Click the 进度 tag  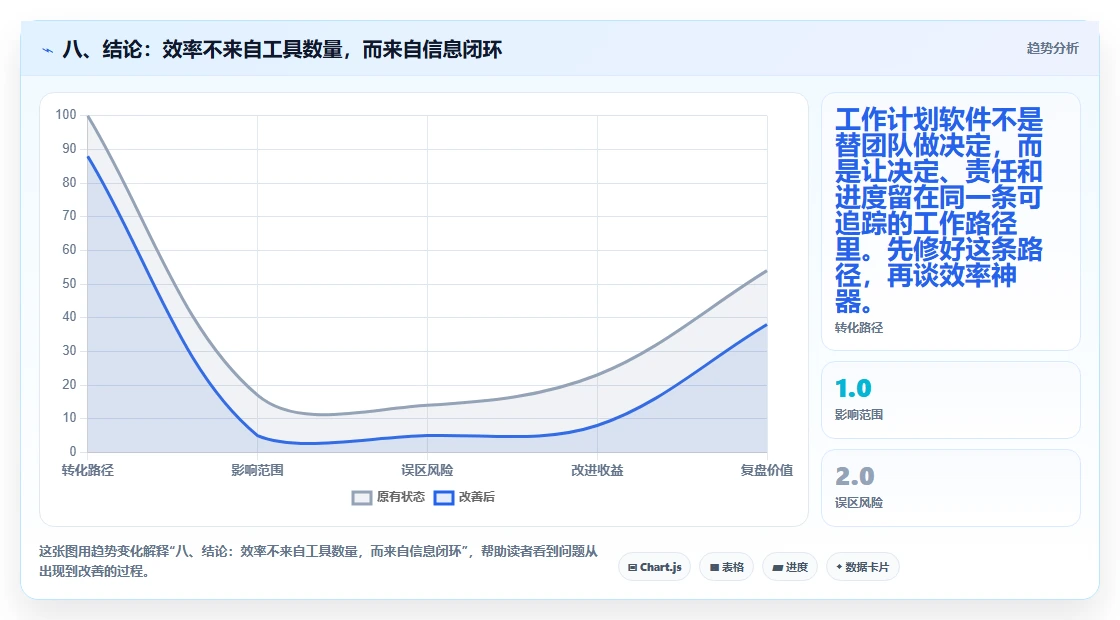(790, 567)
